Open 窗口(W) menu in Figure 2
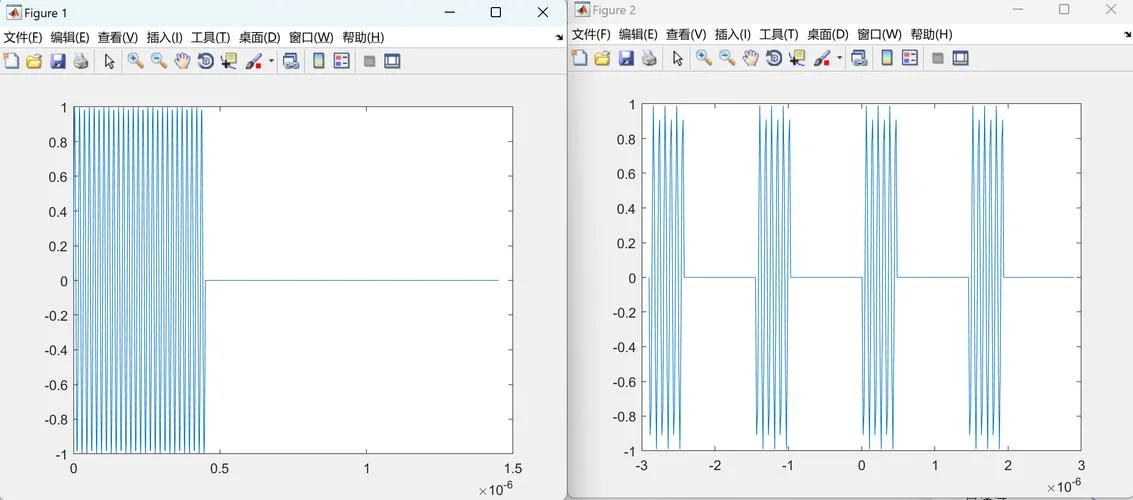The width and height of the screenshot is (1133, 500). (879, 34)
